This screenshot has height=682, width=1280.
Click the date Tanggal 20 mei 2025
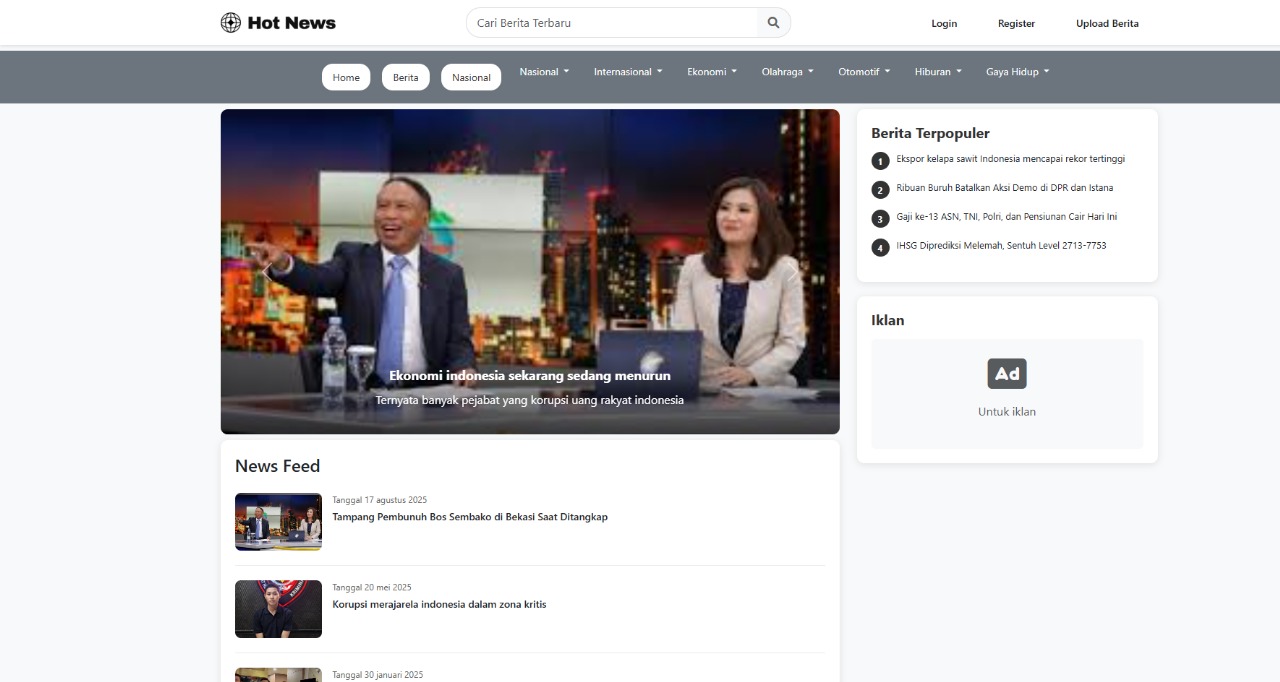coord(372,587)
